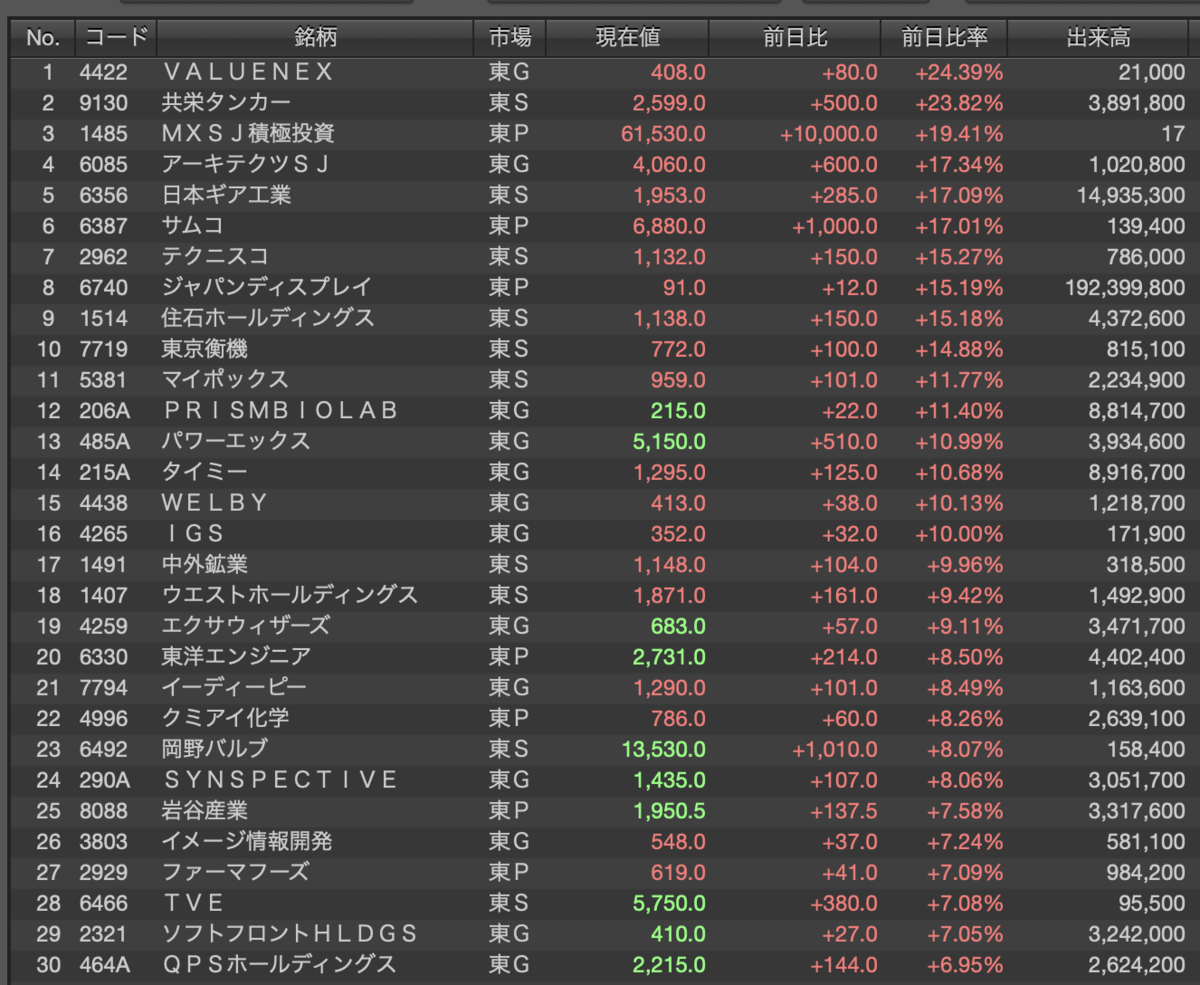This screenshot has height=985, width=1200.
Task: Select イメージ情報開発 stock name
Action: coord(247,842)
